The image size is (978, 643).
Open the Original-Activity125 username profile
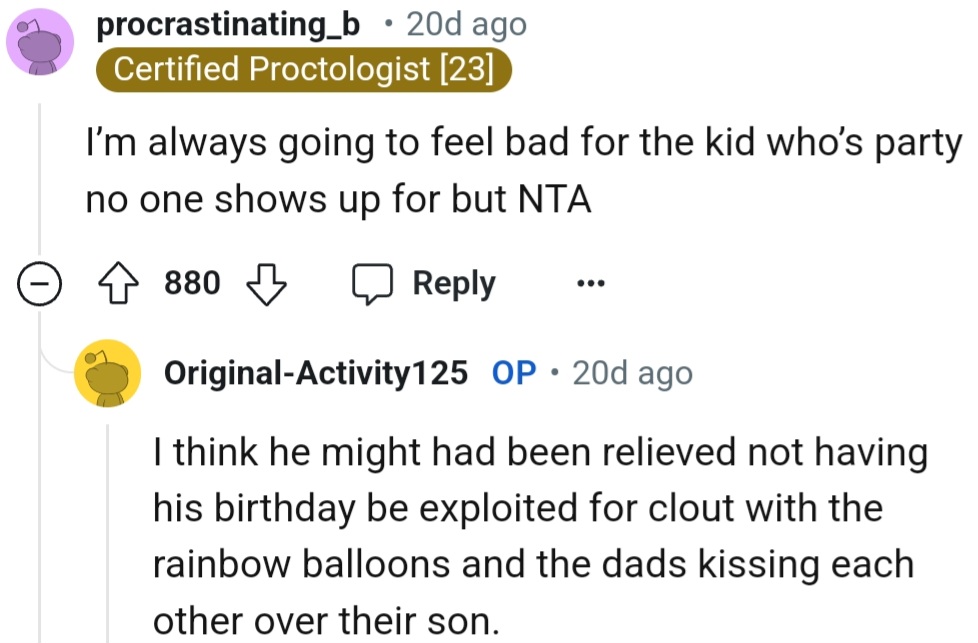click(x=315, y=374)
